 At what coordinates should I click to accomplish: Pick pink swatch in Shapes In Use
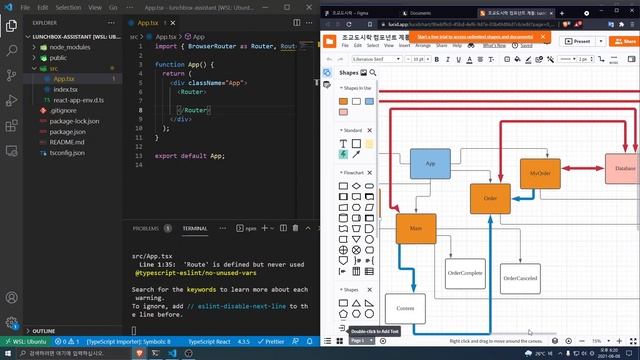[x=343, y=112]
